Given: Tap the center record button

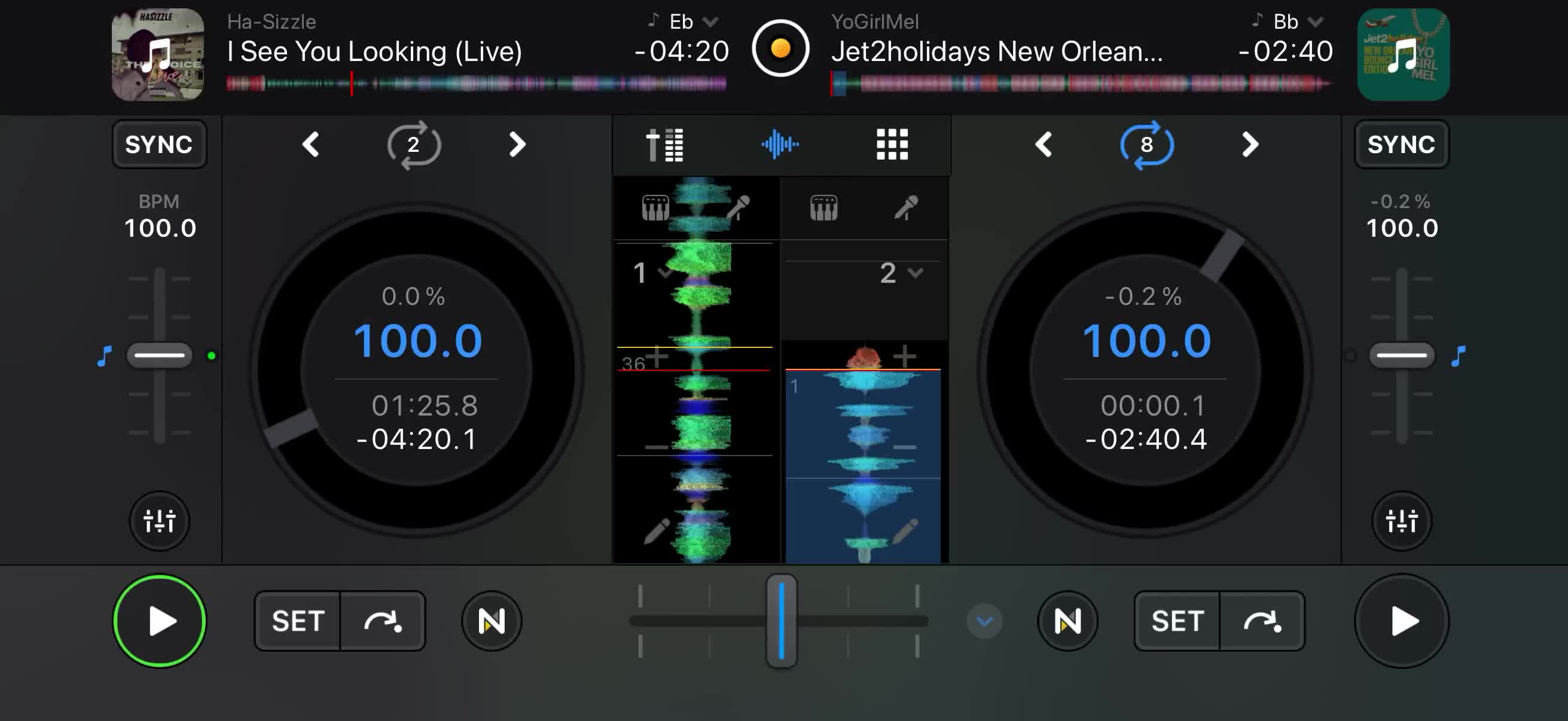Looking at the screenshot, I should pos(780,48).
